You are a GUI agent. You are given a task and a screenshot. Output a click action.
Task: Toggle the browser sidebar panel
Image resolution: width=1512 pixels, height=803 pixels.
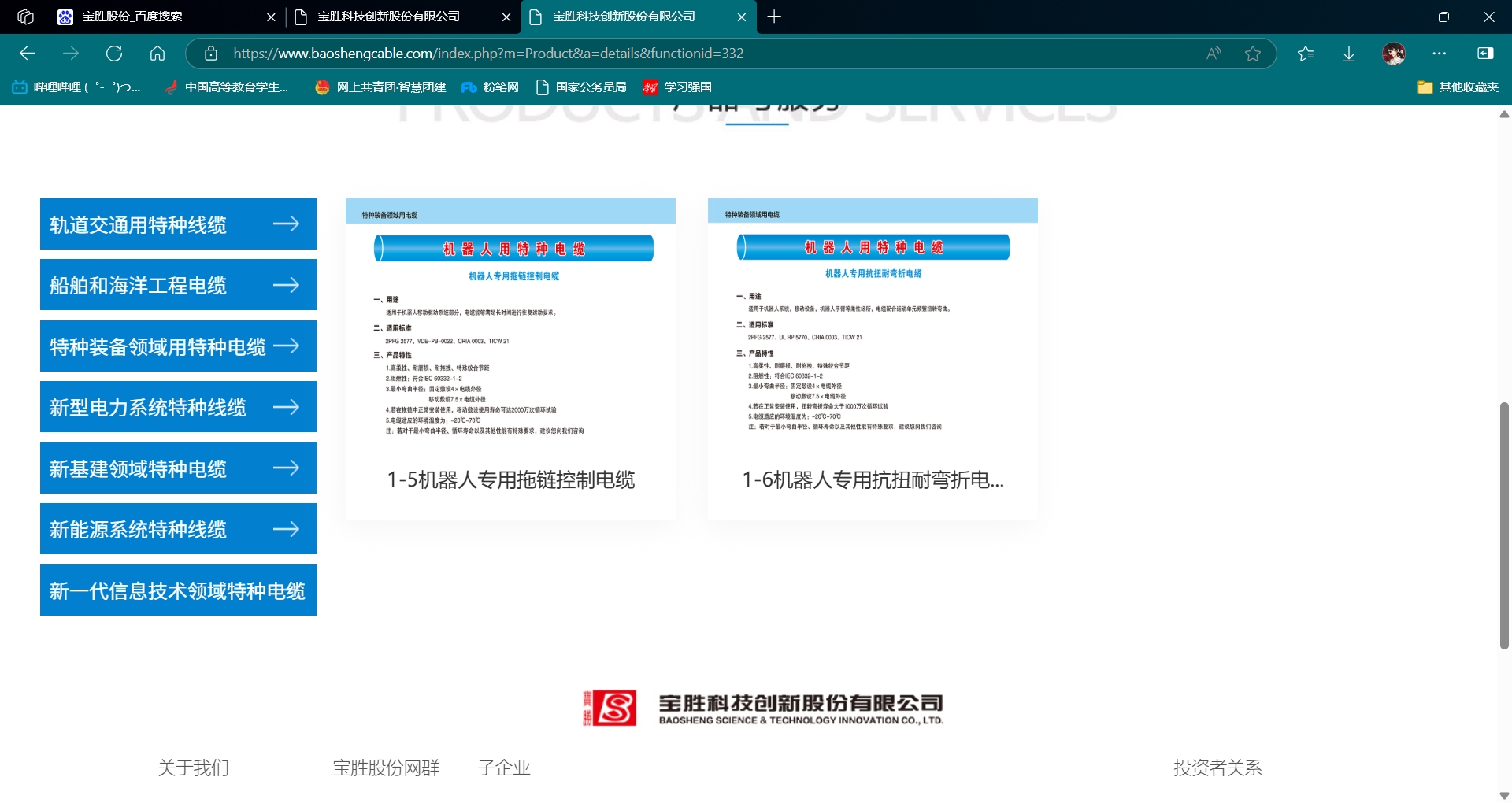tap(1485, 54)
